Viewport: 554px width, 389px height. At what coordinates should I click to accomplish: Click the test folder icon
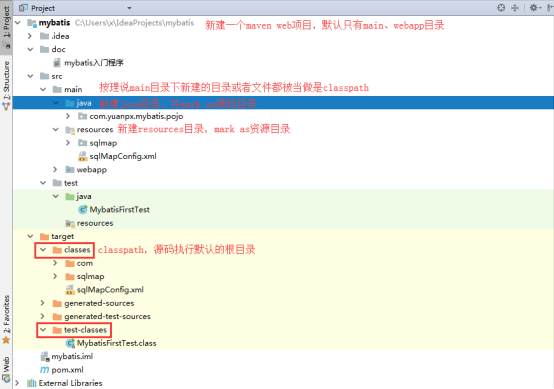pyautogui.click(x=57, y=183)
